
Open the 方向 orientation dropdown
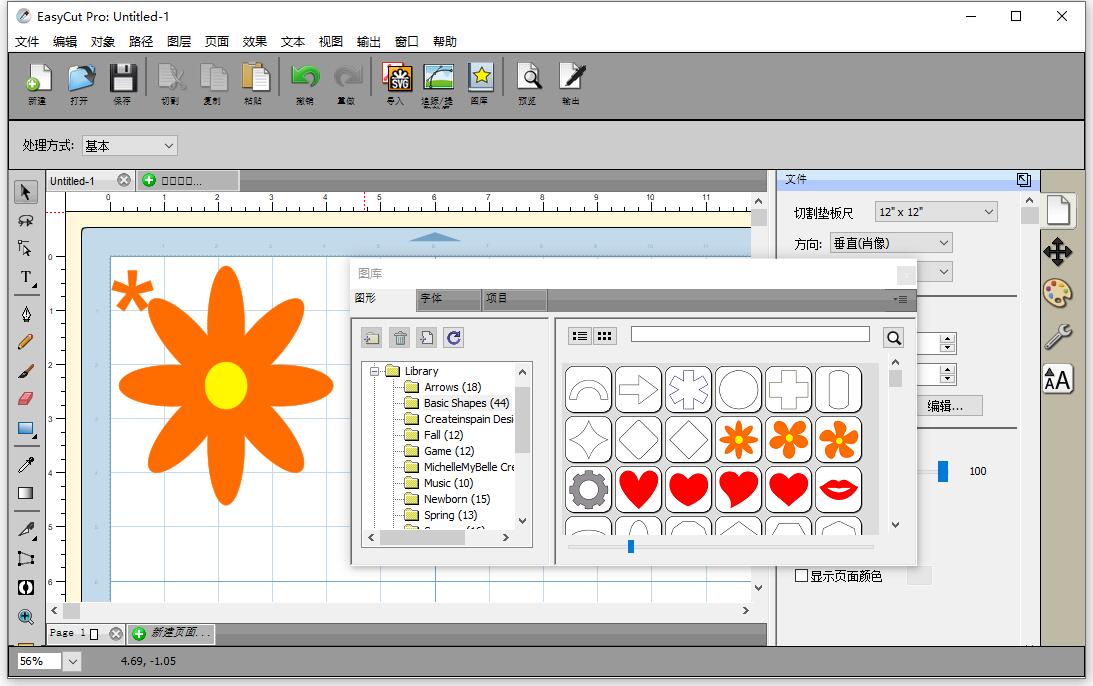tap(891, 243)
